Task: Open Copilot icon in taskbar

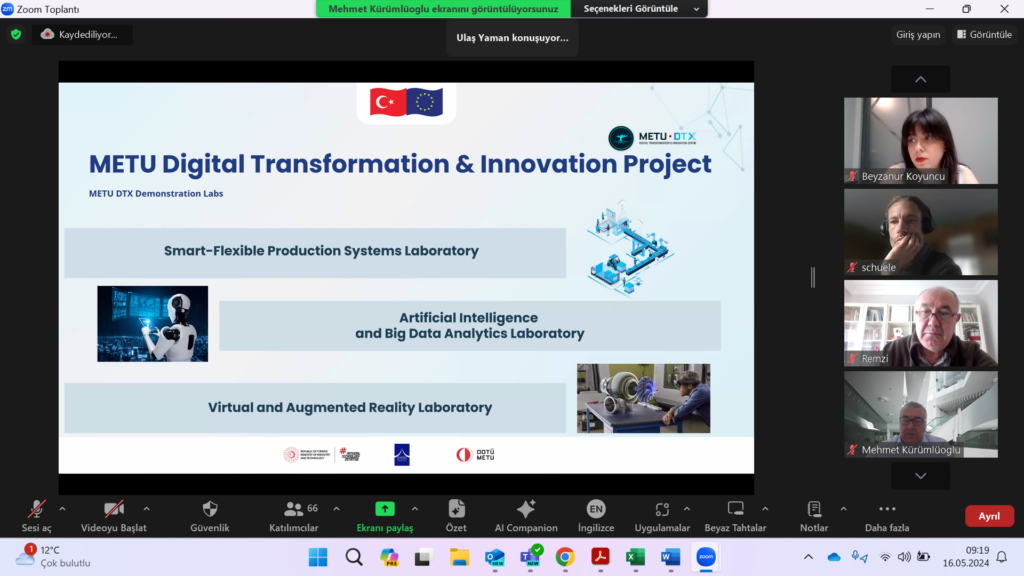Action: (389, 557)
